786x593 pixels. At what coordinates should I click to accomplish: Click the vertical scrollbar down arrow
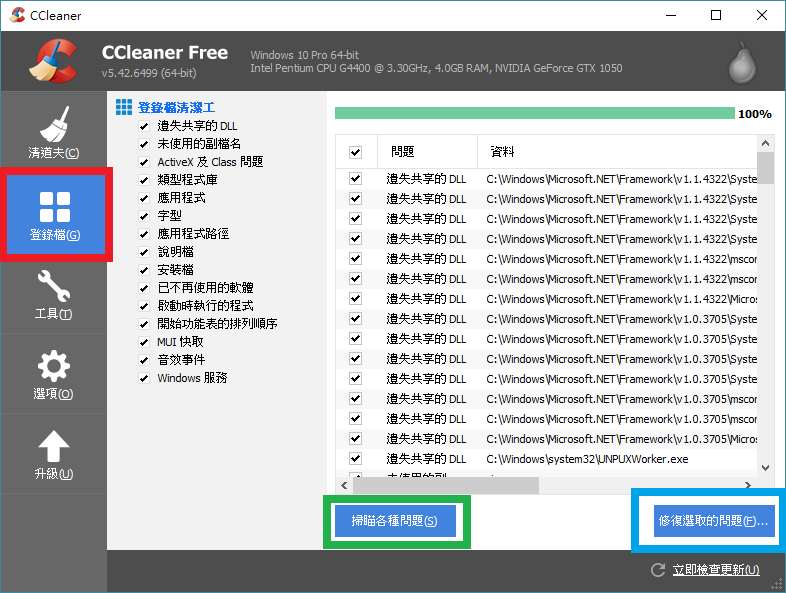pos(765,468)
